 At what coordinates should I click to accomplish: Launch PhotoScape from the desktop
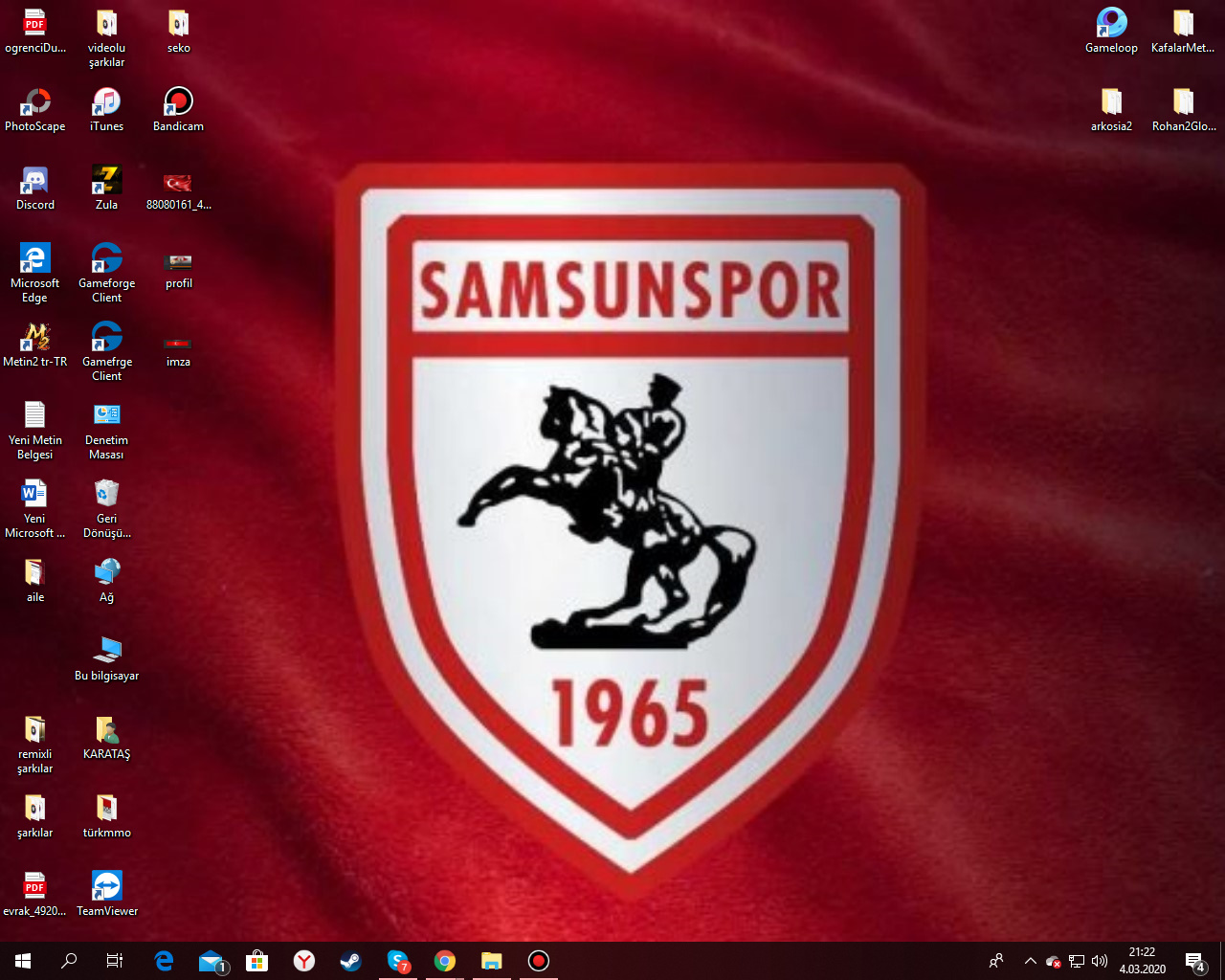[x=35, y=110]
